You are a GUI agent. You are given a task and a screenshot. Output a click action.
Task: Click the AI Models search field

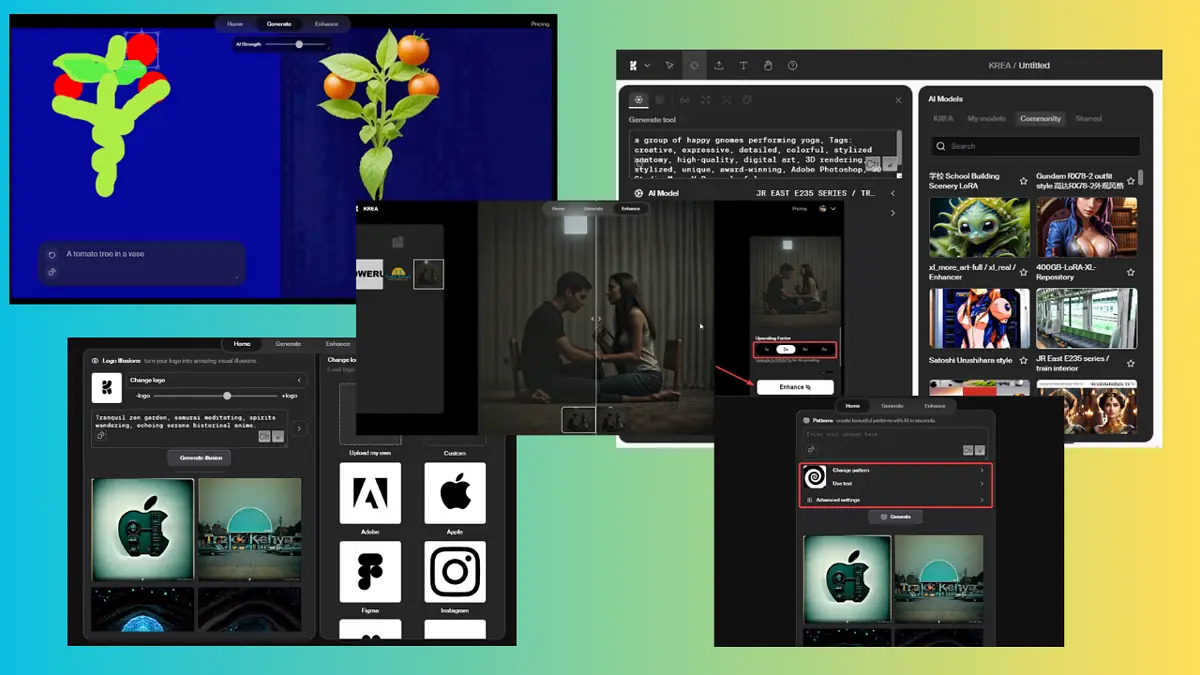[x=1035, y=146]
